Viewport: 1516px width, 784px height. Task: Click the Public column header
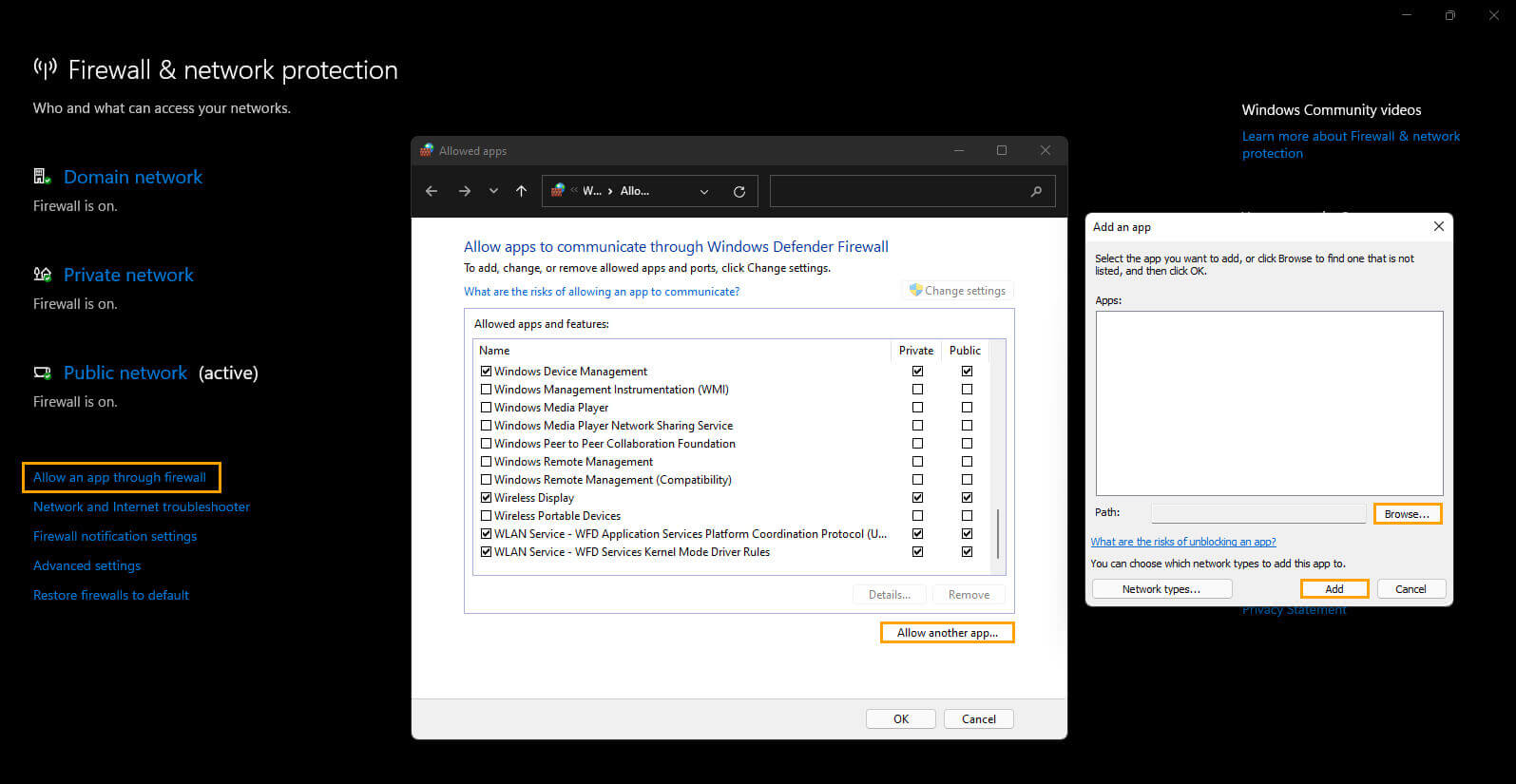pyautogui.click(x=965, y=351)
